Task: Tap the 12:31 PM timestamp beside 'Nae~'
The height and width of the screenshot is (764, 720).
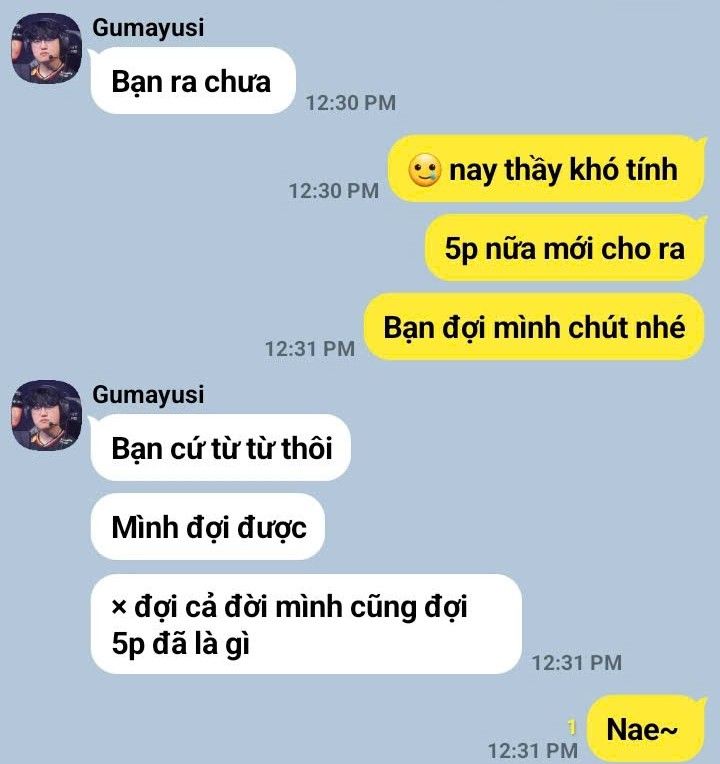Action: coord(533,751)
